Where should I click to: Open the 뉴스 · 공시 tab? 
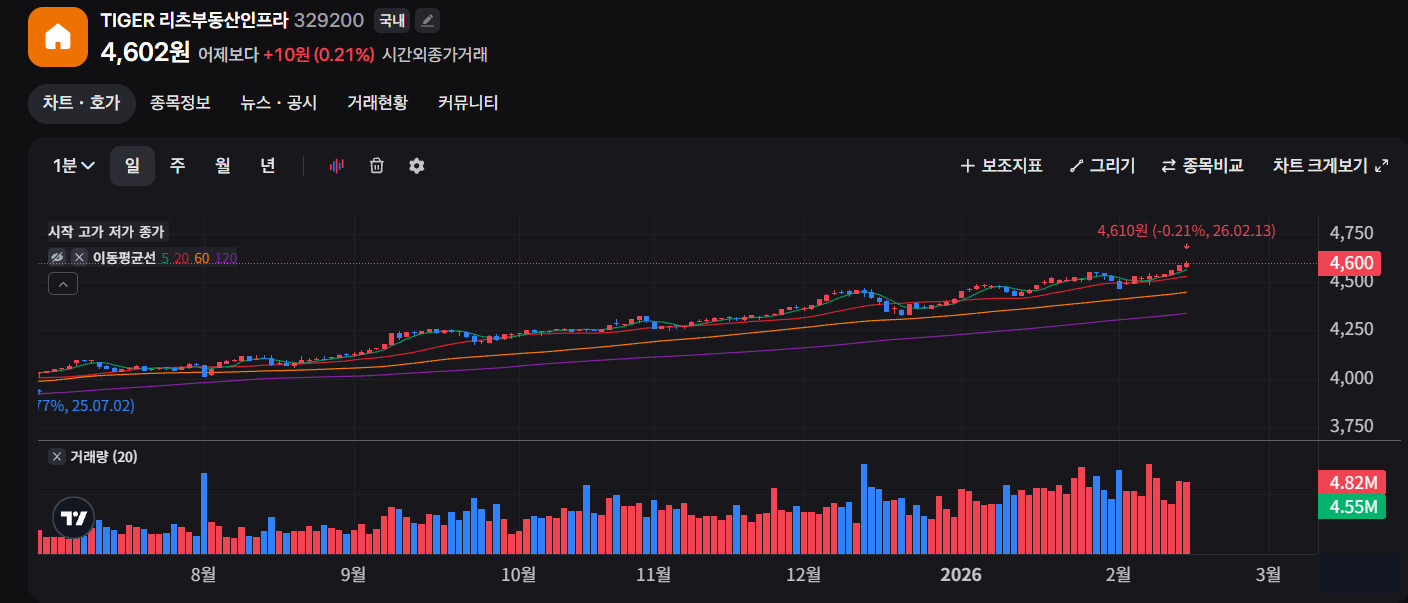(x=278, y=103)
